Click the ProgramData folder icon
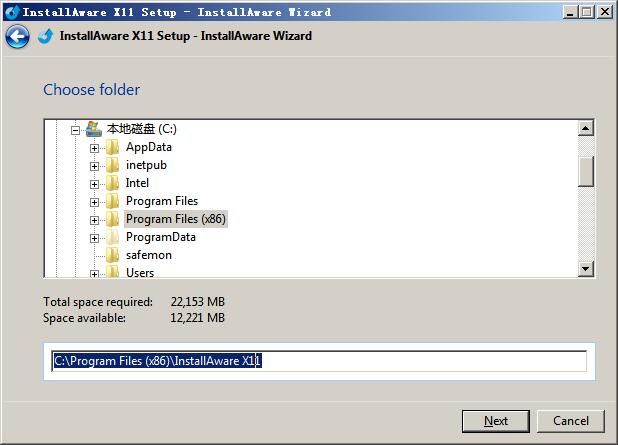The height and width of the screenshot is (445, 618). click(112, 237)
